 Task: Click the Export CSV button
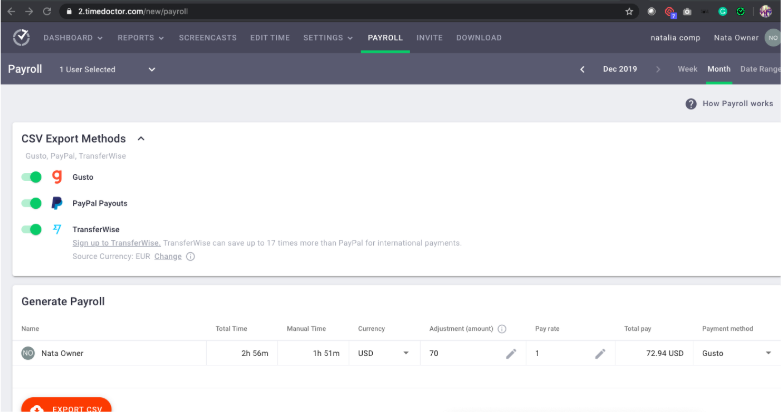coord(66,405)
